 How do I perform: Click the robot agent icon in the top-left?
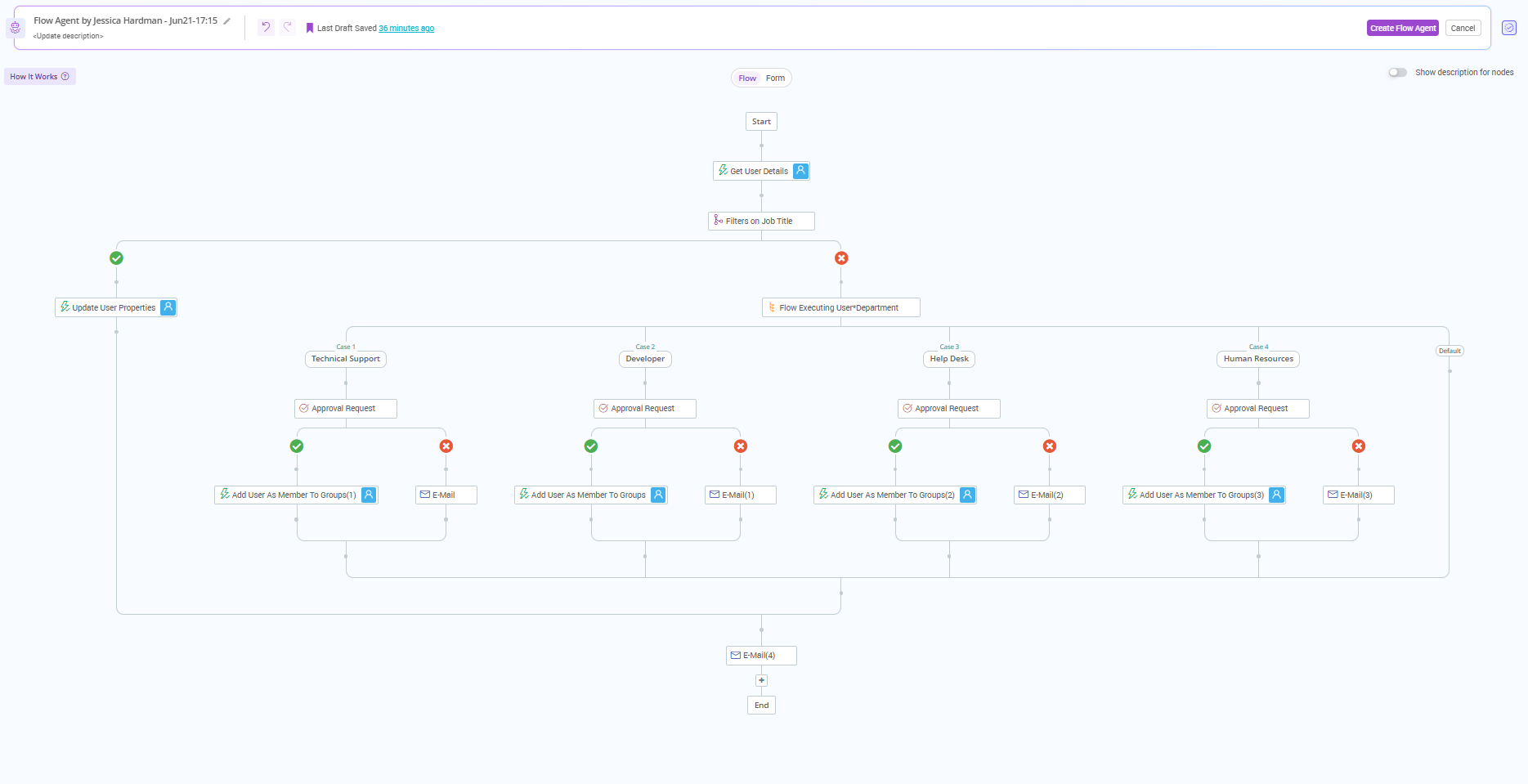(14, 27)
